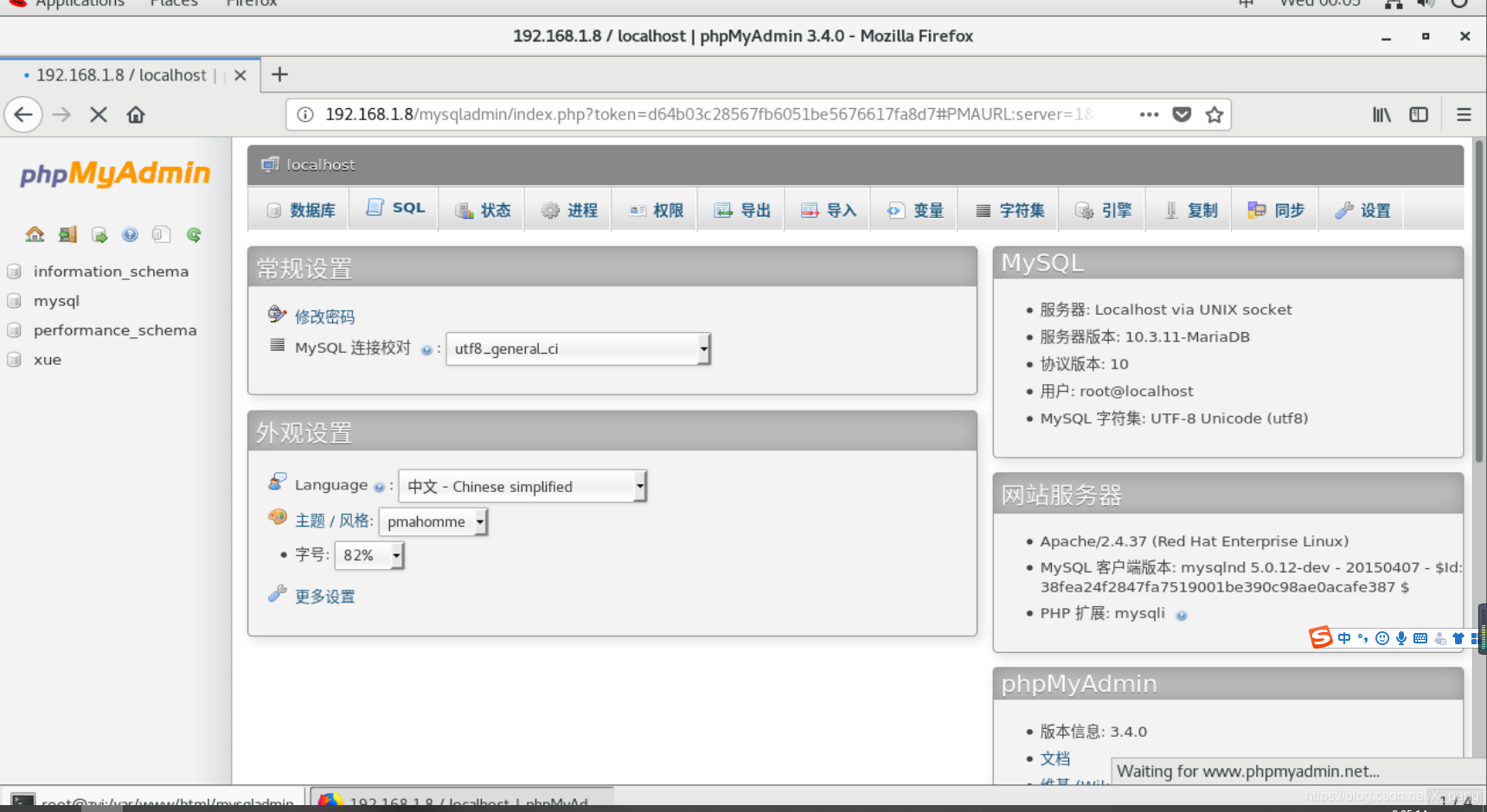Click 修改密码 link
The width and height of the screenshot is (1487, 812).
[x=324, y=316]
